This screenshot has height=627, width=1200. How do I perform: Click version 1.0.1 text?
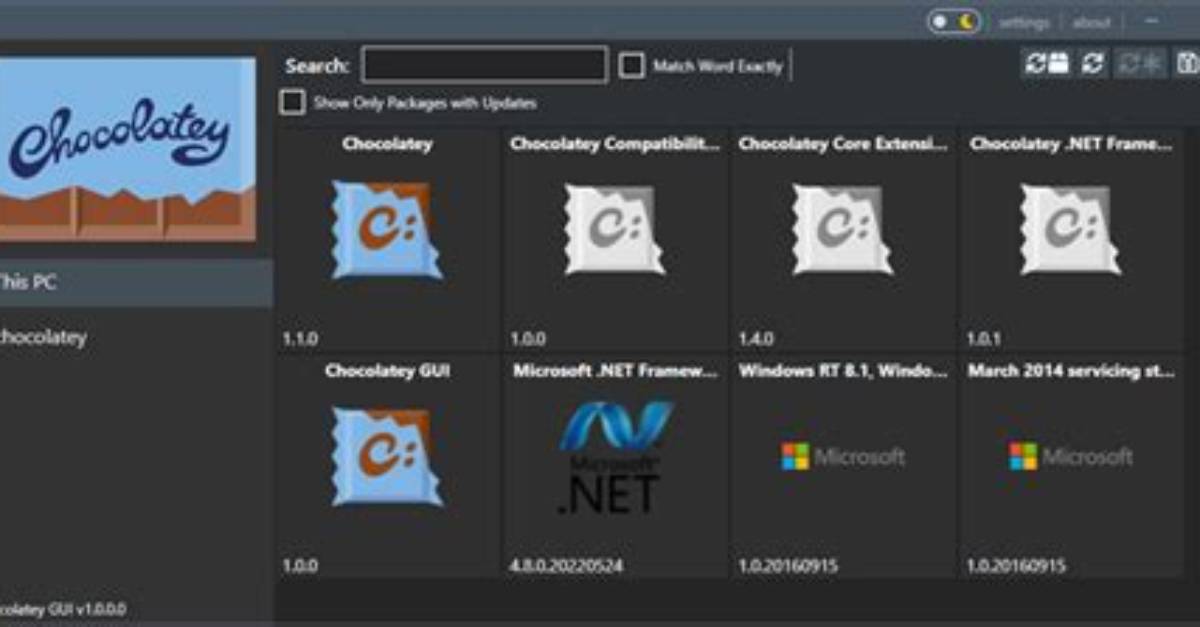tap(984, 339)
